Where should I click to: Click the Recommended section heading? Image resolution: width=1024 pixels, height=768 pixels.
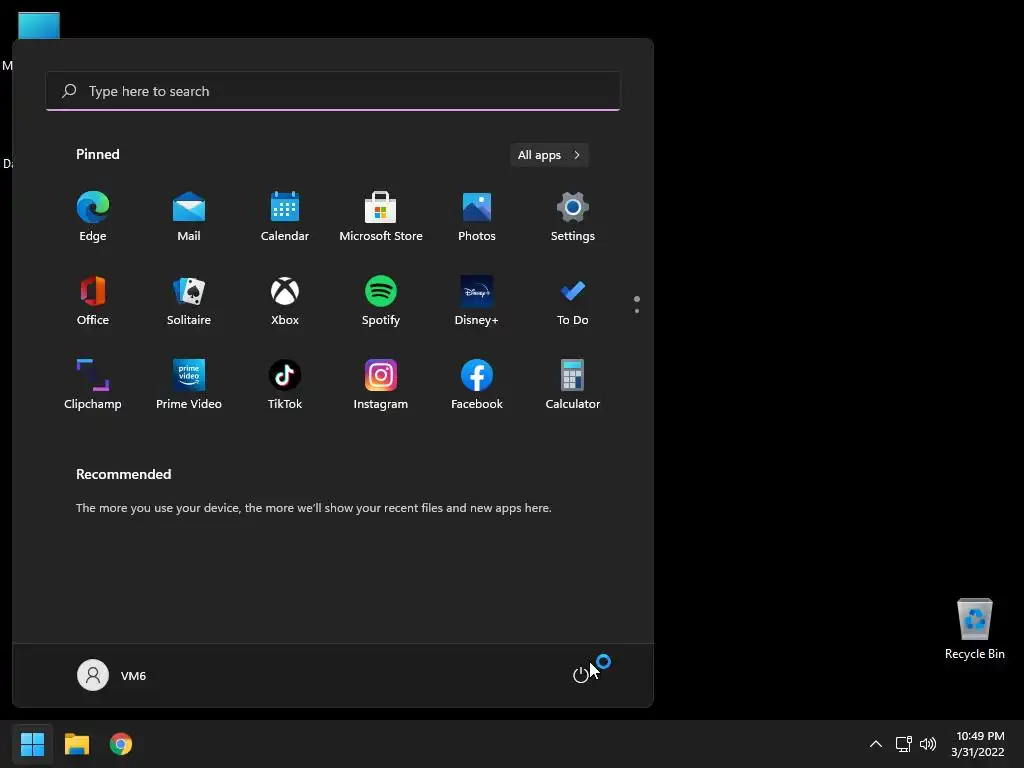(x=123, y=474)
